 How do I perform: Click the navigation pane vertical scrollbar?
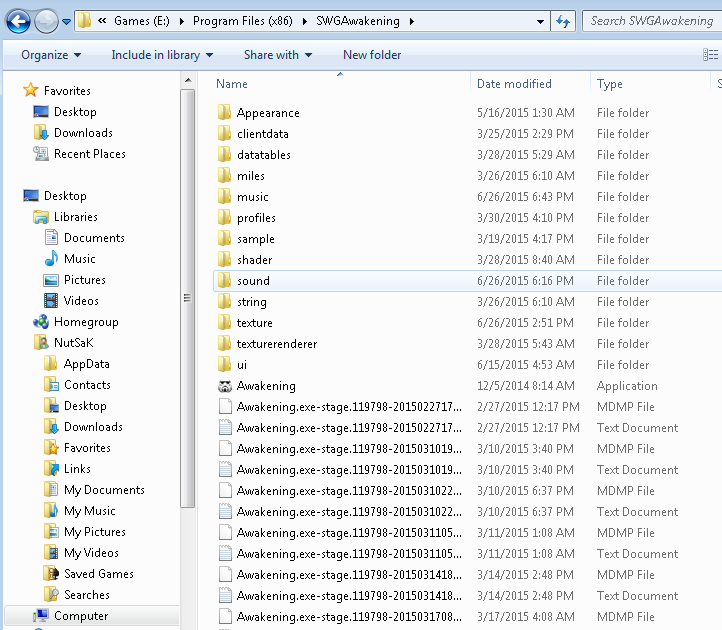[187, 297]
